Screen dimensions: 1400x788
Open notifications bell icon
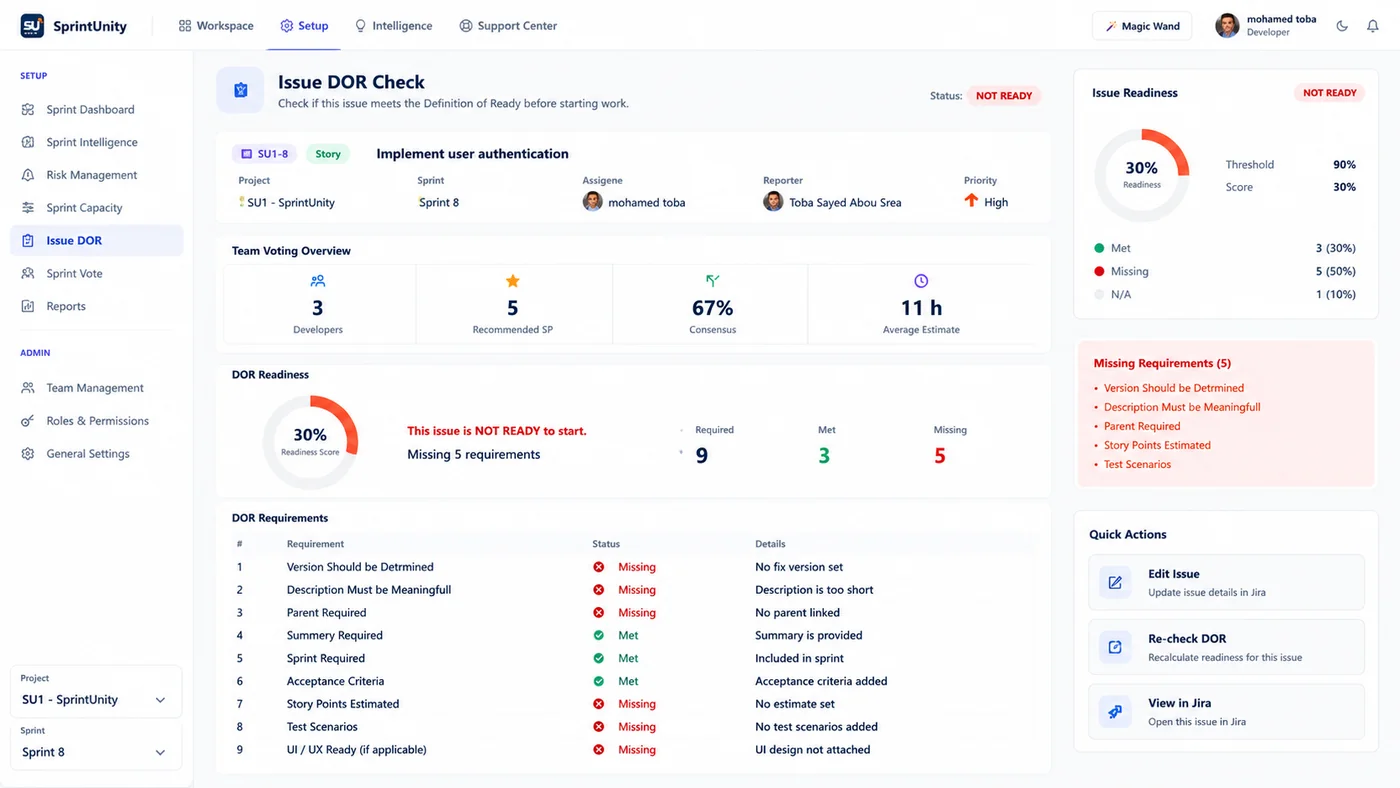[1372, 26]
